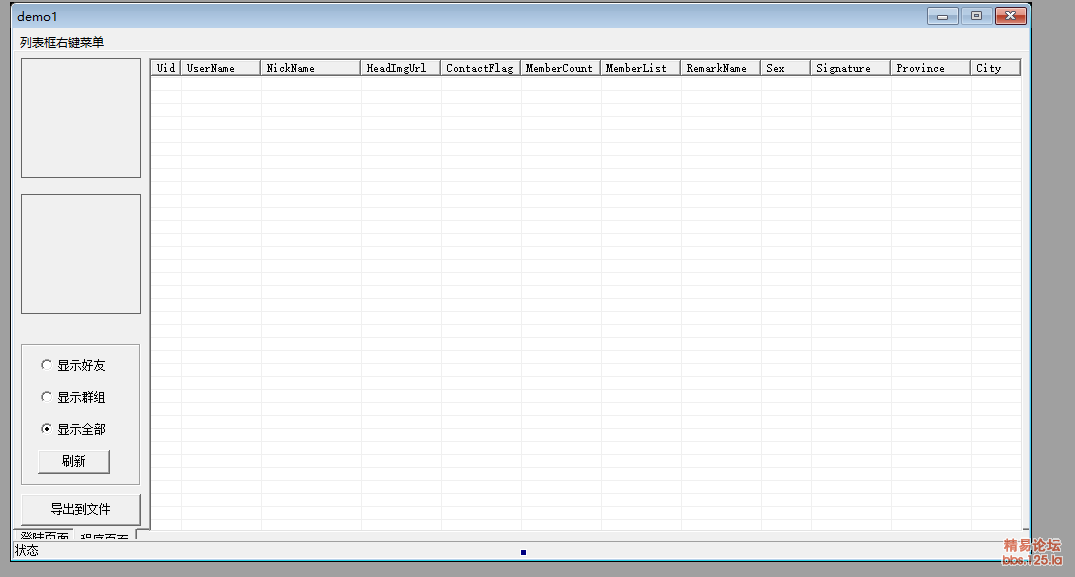The width and height of the screenshot is (1075, 577).
Task: Click the UserName column header
Action: click(220, 68)
